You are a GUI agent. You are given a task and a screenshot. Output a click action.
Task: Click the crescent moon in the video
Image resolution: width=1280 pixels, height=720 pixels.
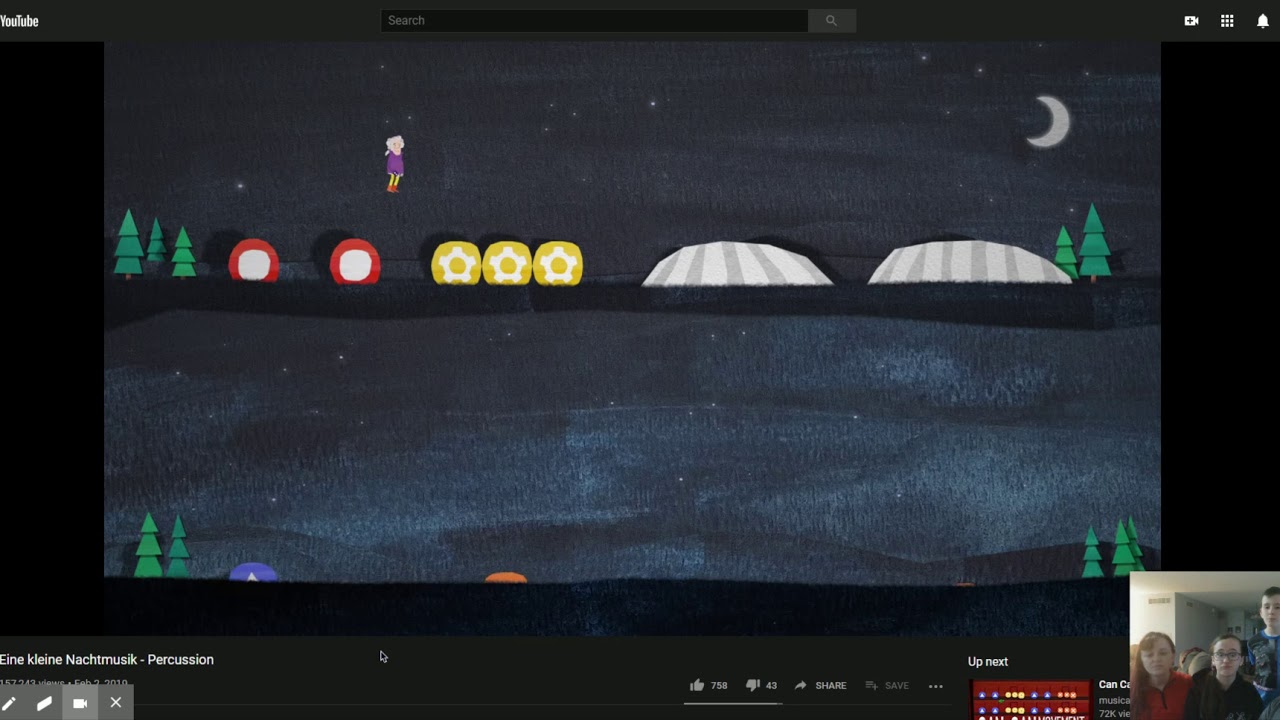click(x=1048, y=122)
